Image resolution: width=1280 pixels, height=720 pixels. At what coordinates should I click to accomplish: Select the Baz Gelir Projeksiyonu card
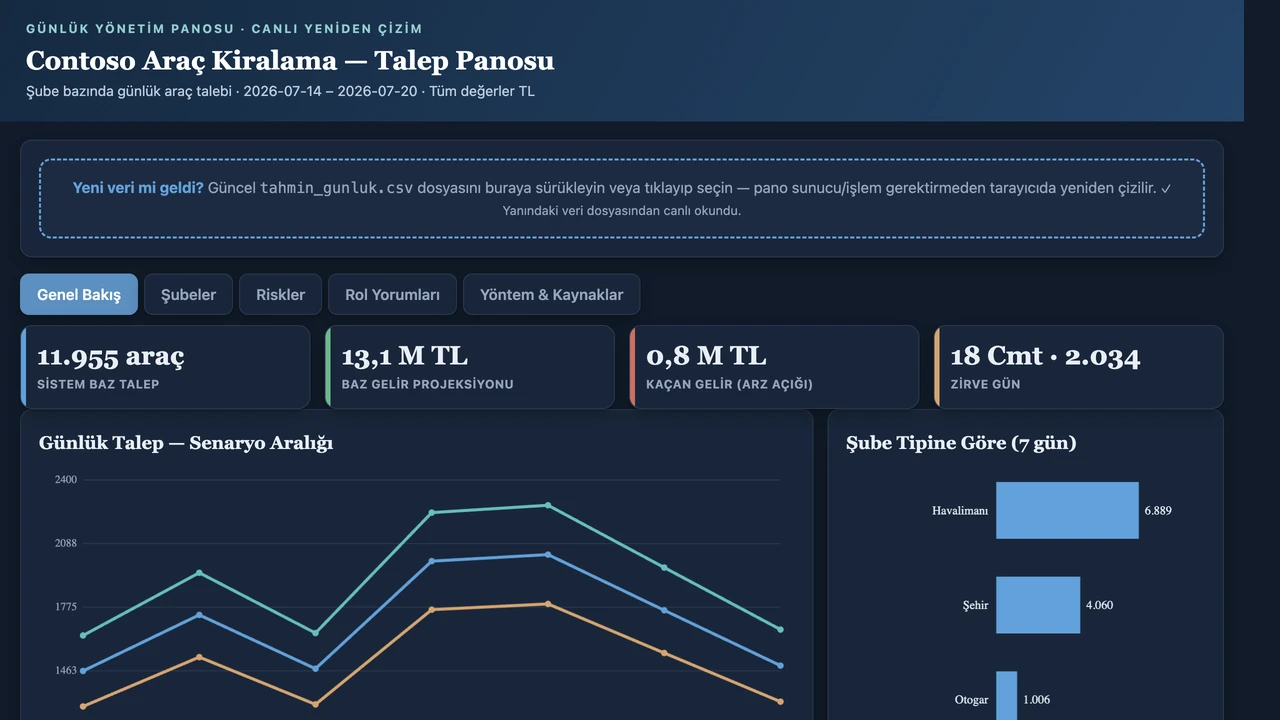(469, 367)
